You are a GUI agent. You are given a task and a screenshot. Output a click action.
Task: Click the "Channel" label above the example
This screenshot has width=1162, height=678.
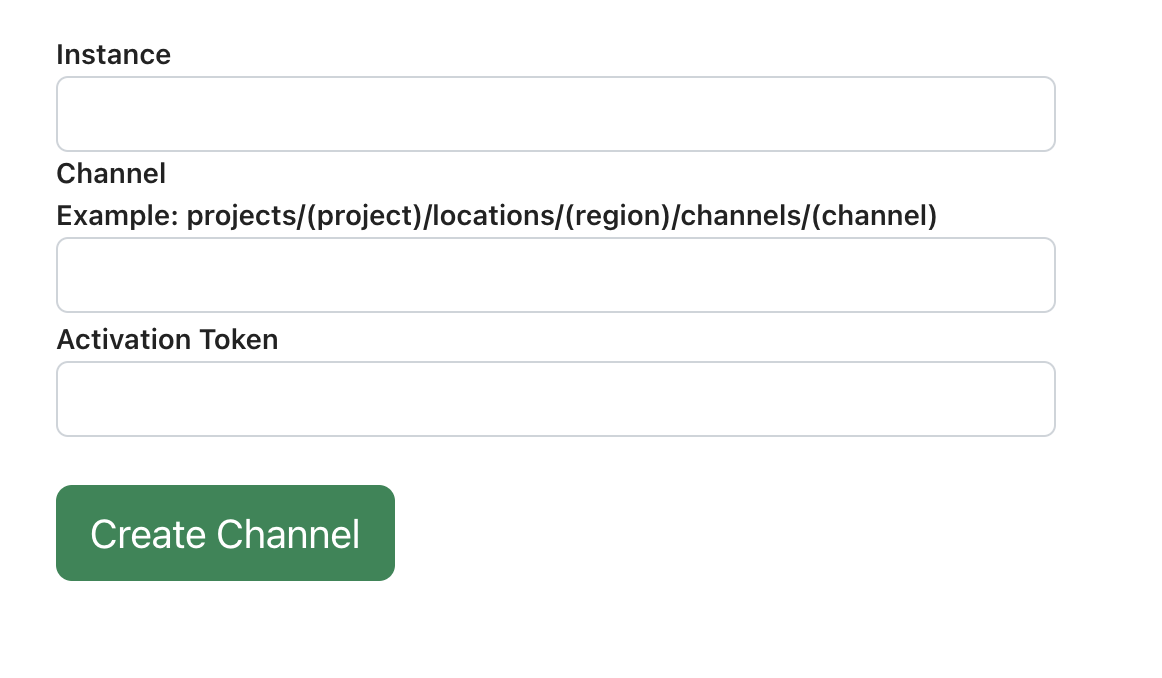point(111,174)
